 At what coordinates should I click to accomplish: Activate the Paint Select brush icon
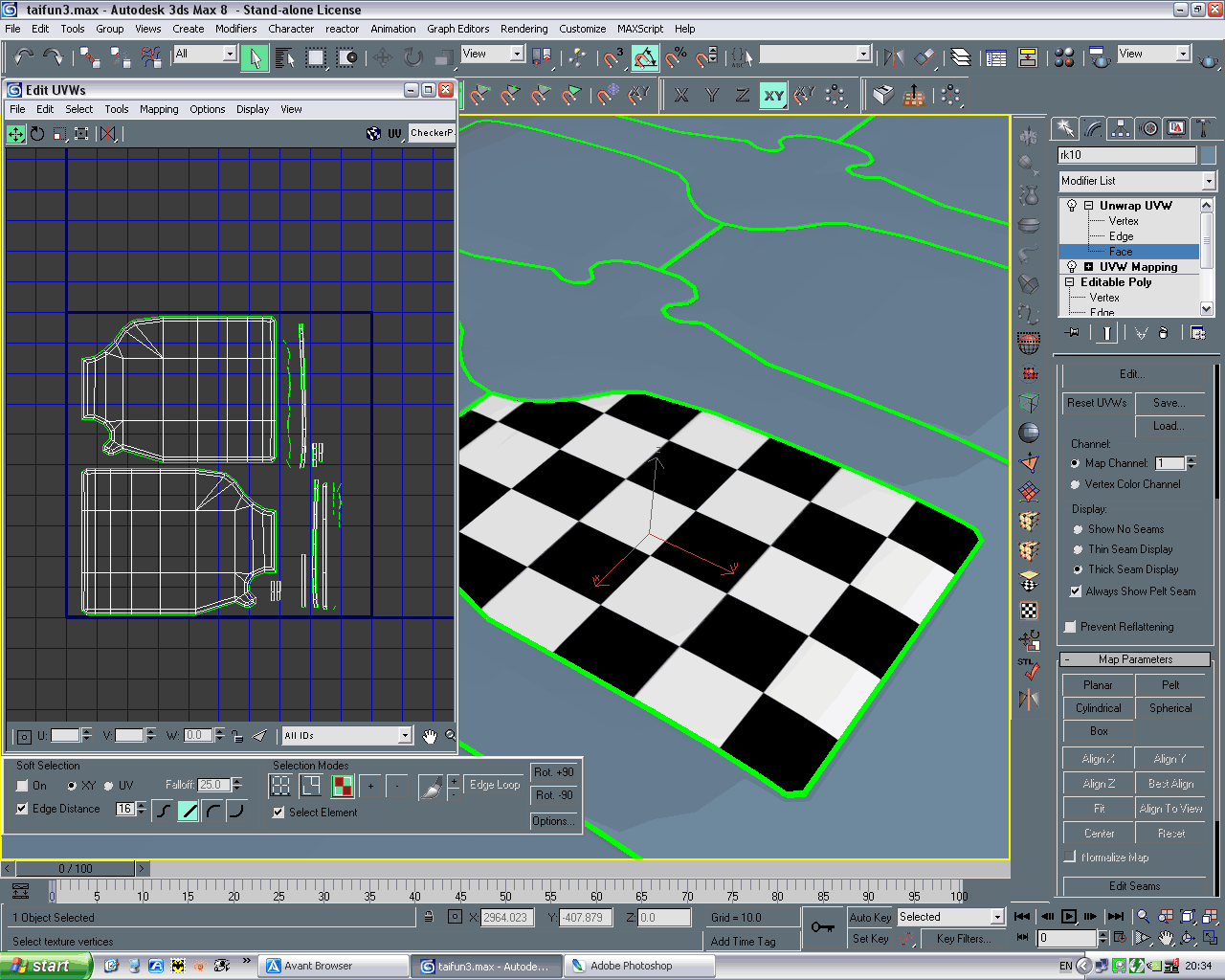pos(431,787)
